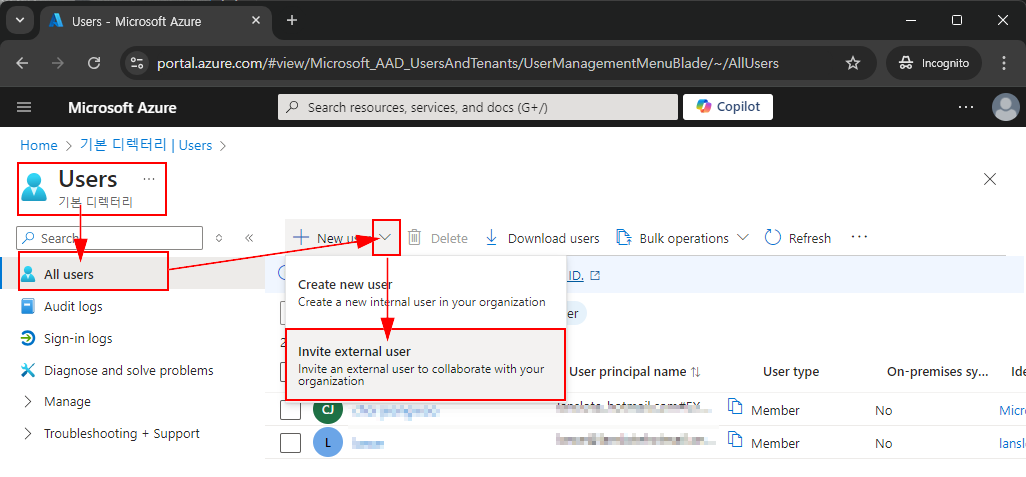Open the Bulk operations dropdown

[x=682, y=238]
